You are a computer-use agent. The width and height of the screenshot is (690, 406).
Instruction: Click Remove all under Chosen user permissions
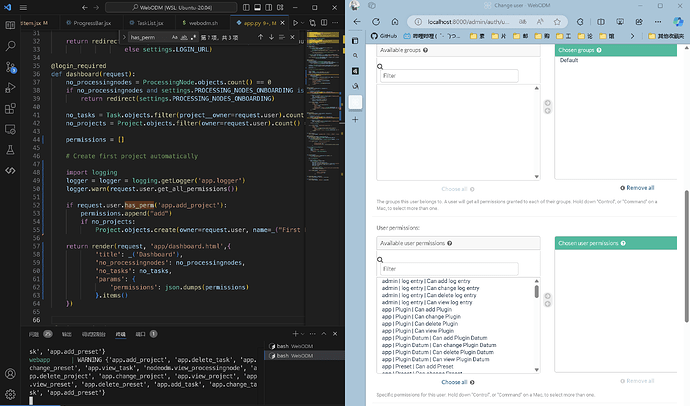[x=638, y=382]
